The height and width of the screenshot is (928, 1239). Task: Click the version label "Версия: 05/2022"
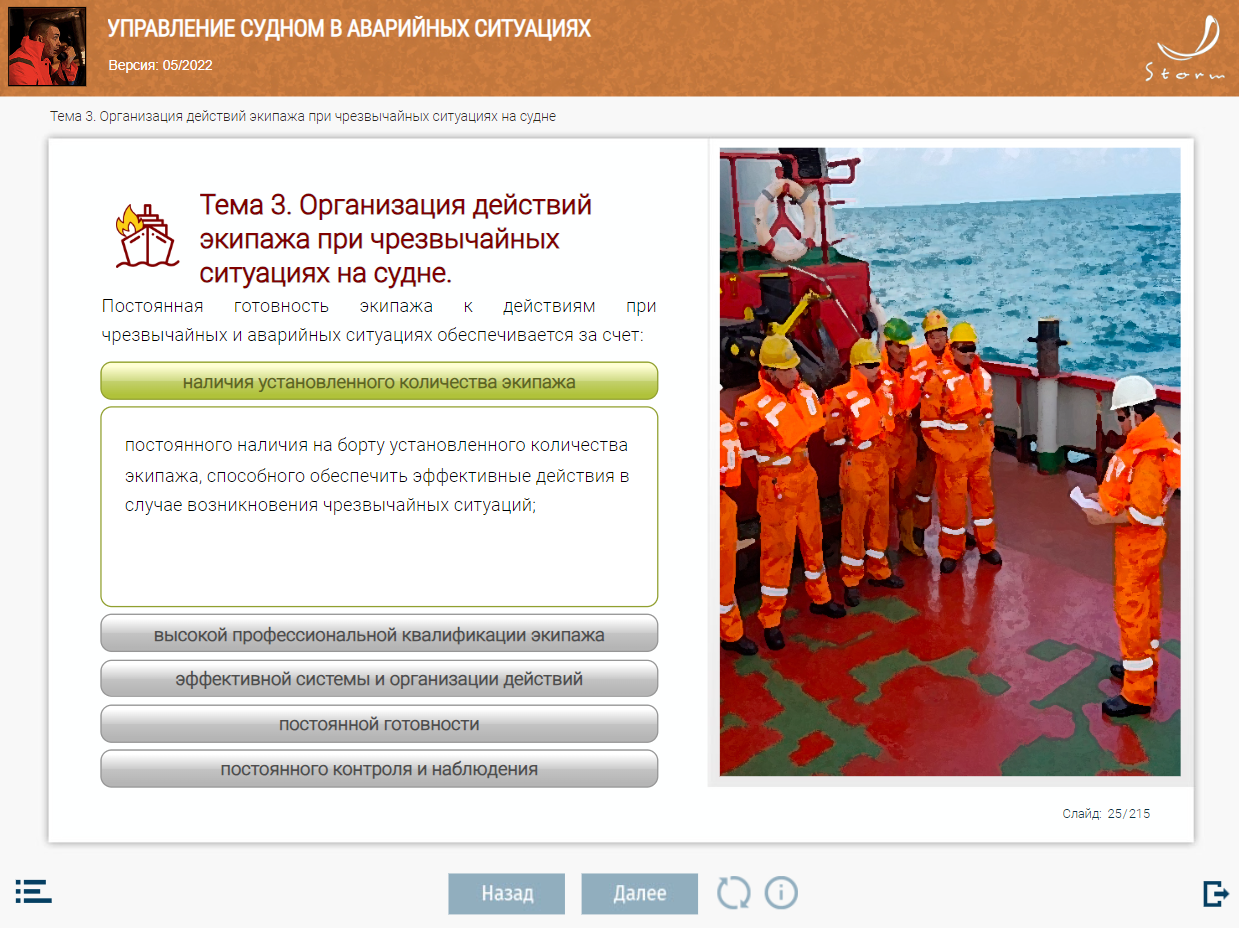[160, 65]
